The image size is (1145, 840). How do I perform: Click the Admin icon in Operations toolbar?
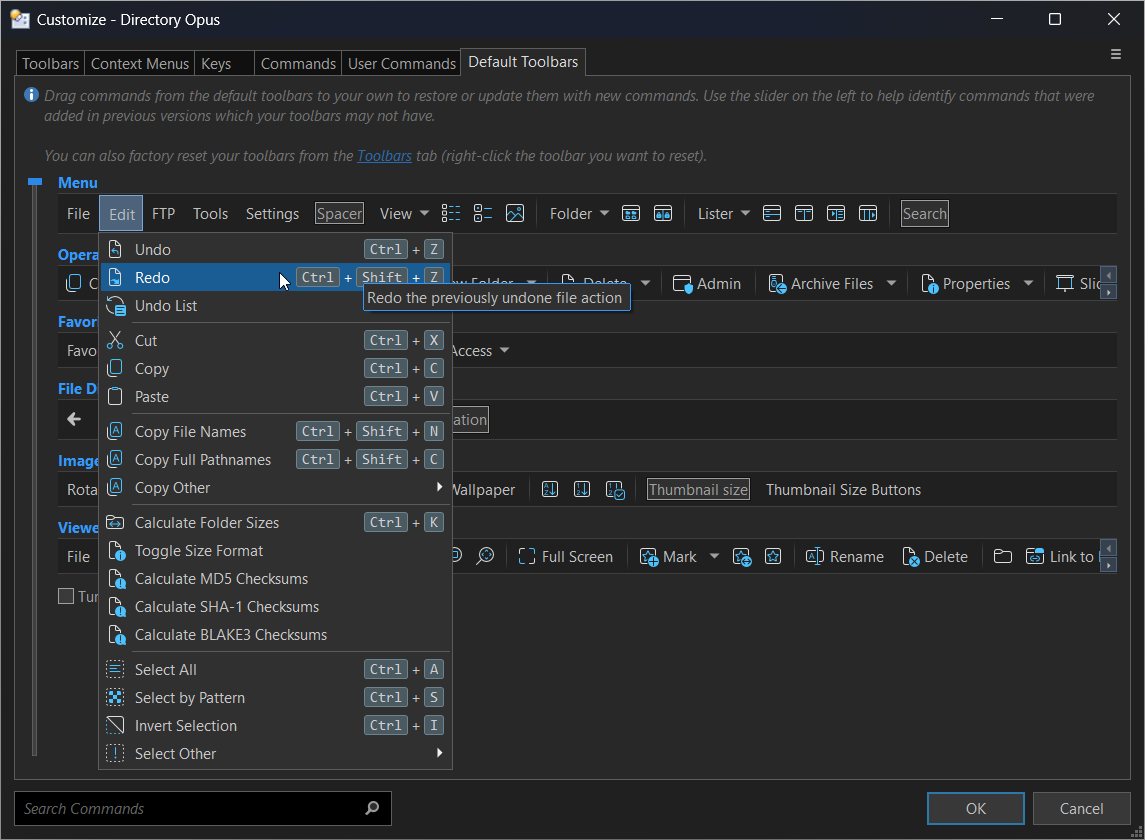[x=682, y=284]
